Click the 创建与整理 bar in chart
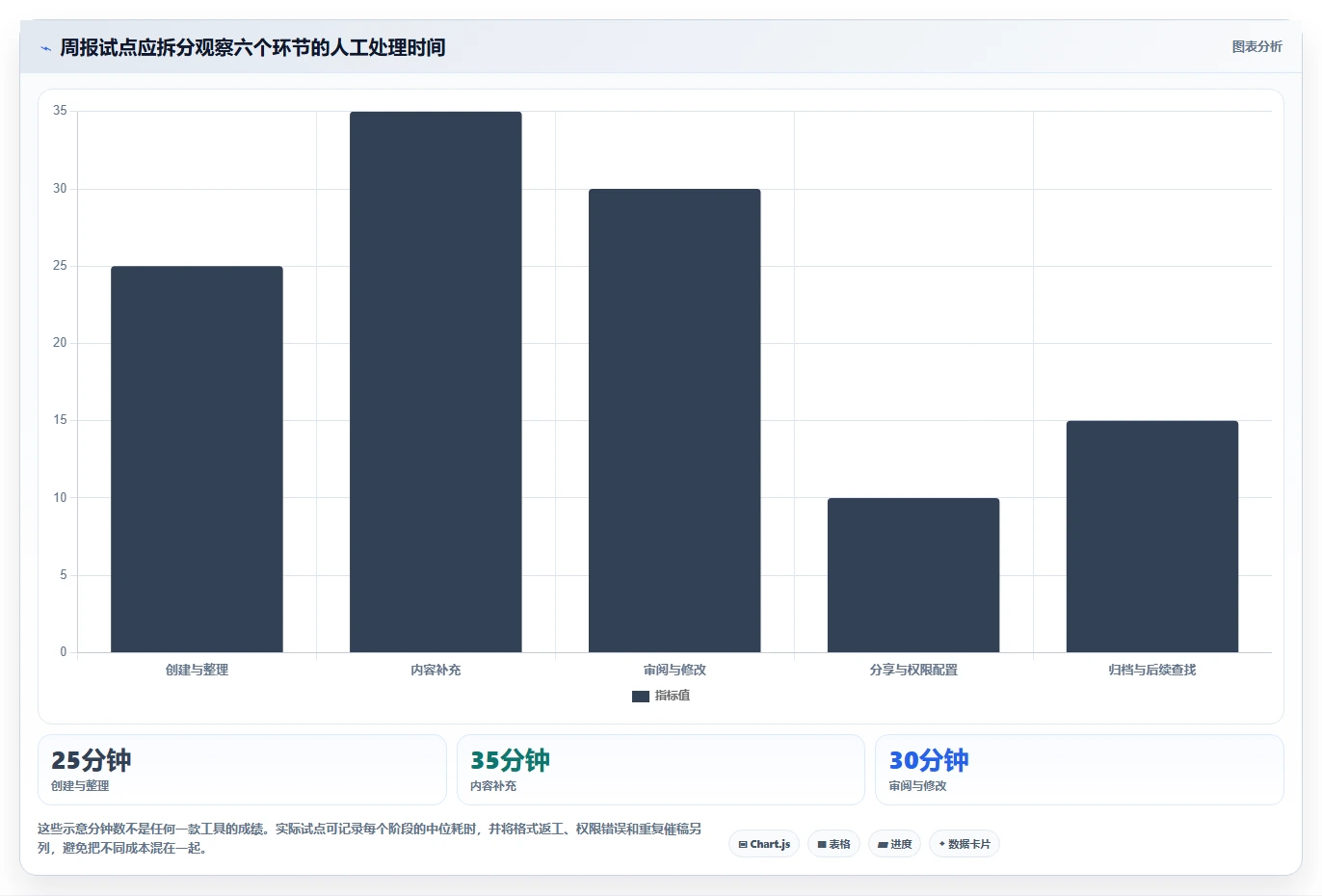This screenshot has height=896, width=1322. coord(197,460)
